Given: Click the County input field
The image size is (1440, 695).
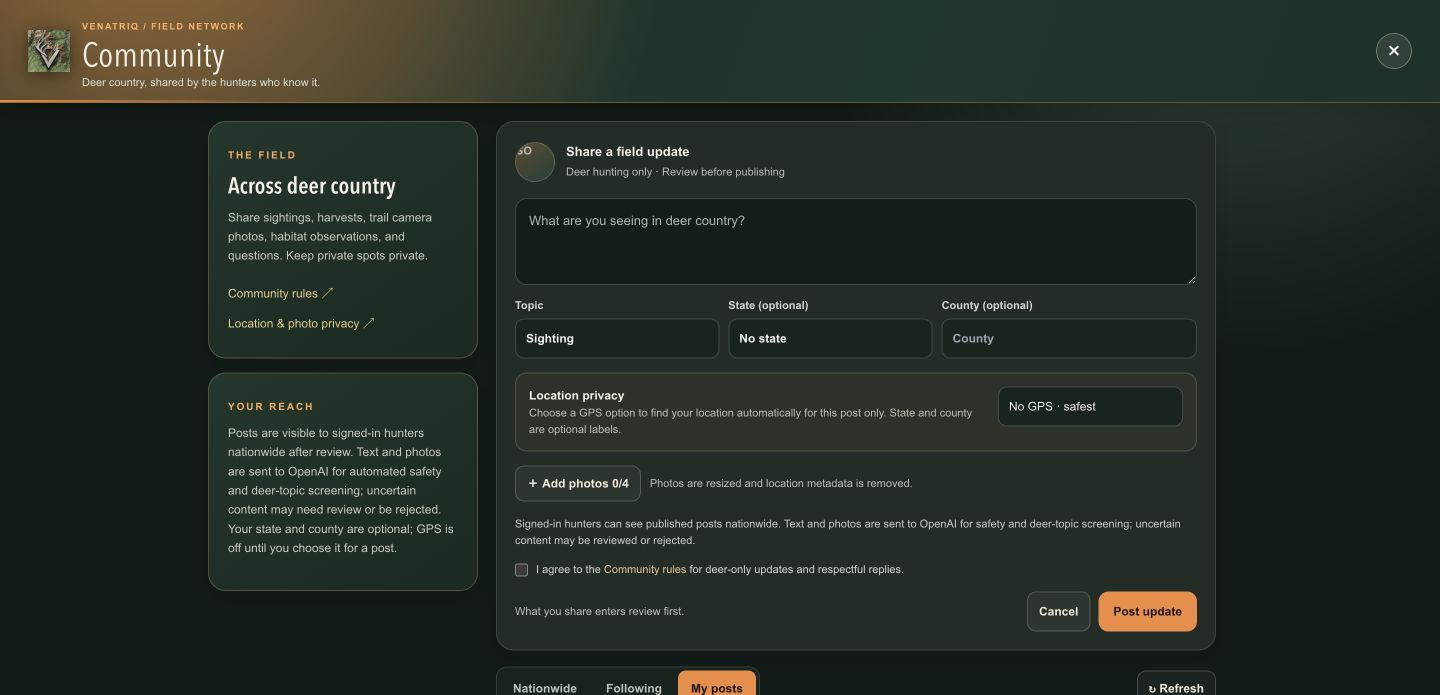Looking at the screenshot, I should pyautogui.click(x=1068, y=338).
